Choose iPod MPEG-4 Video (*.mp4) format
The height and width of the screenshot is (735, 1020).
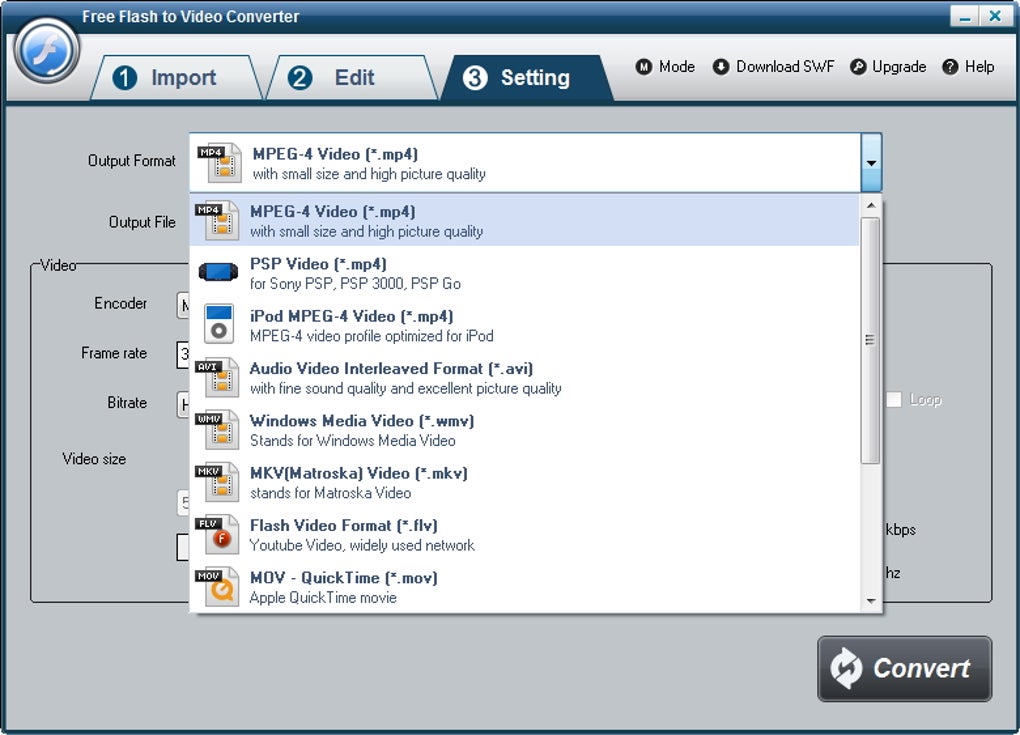coord(524,325)
